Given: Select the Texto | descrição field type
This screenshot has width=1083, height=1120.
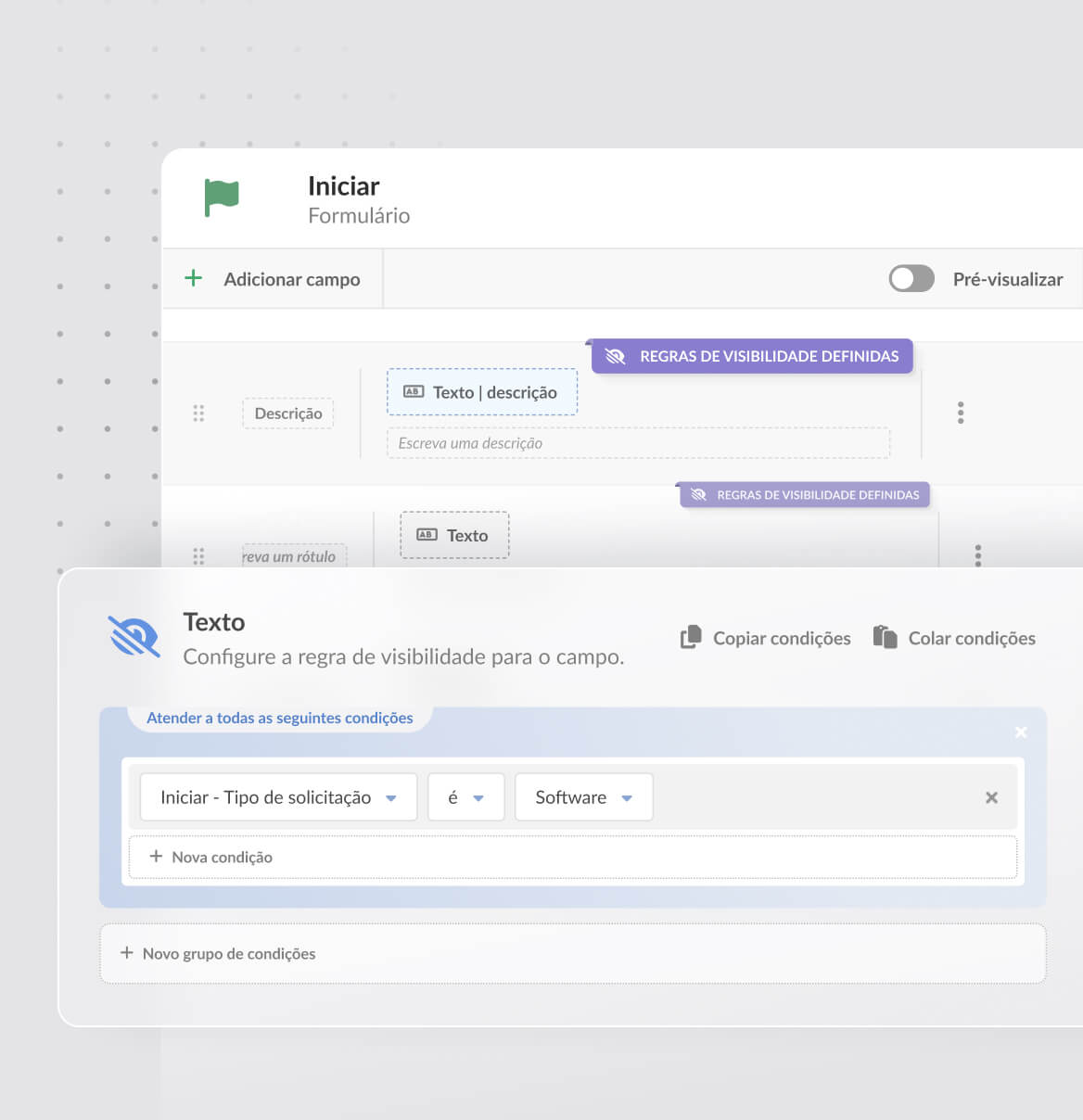Looking at the screenshot, I should tap(482, 392).
